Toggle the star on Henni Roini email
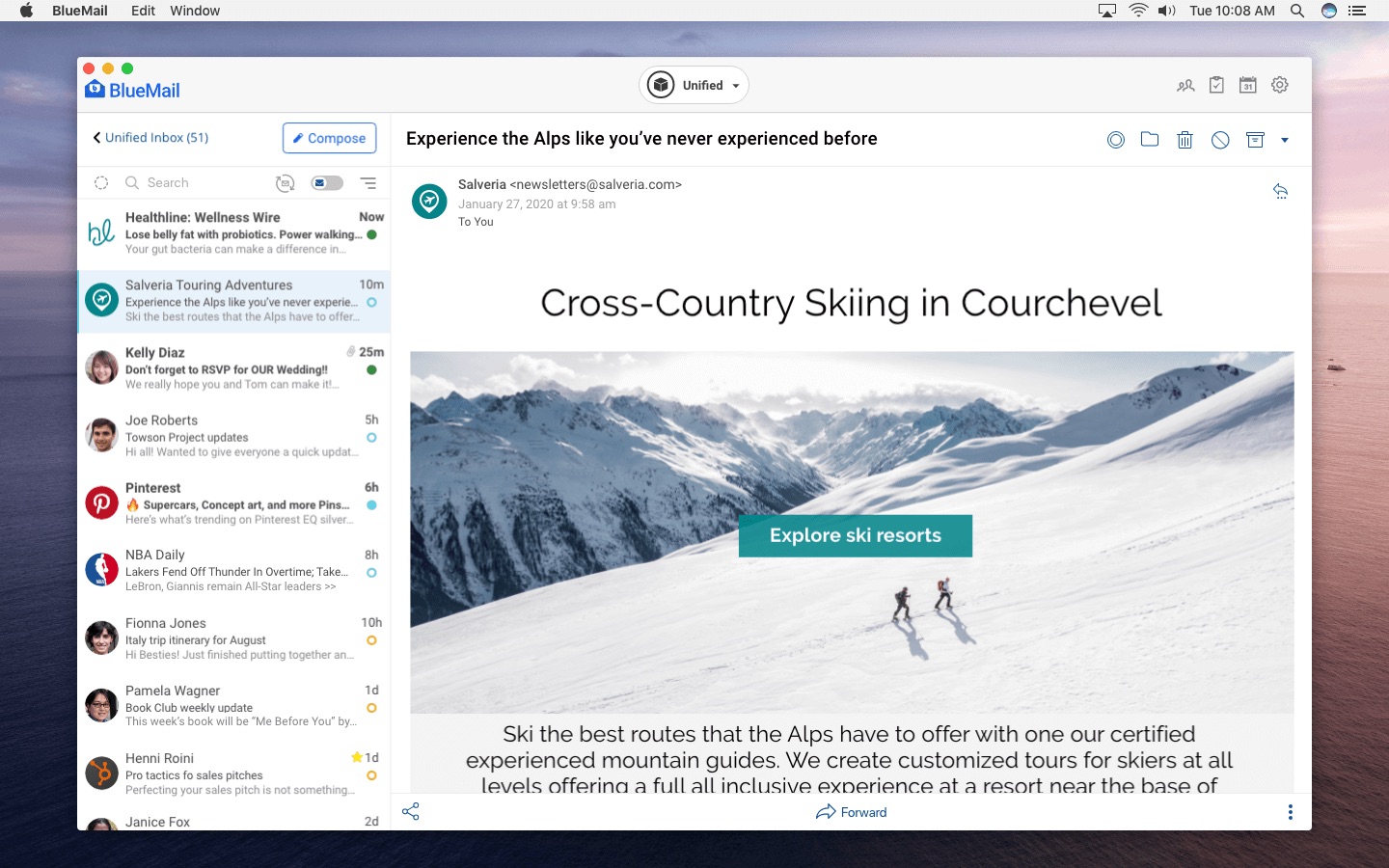Image resolution: width=1389 pixels, height=868 pixels. coord(357,757)
